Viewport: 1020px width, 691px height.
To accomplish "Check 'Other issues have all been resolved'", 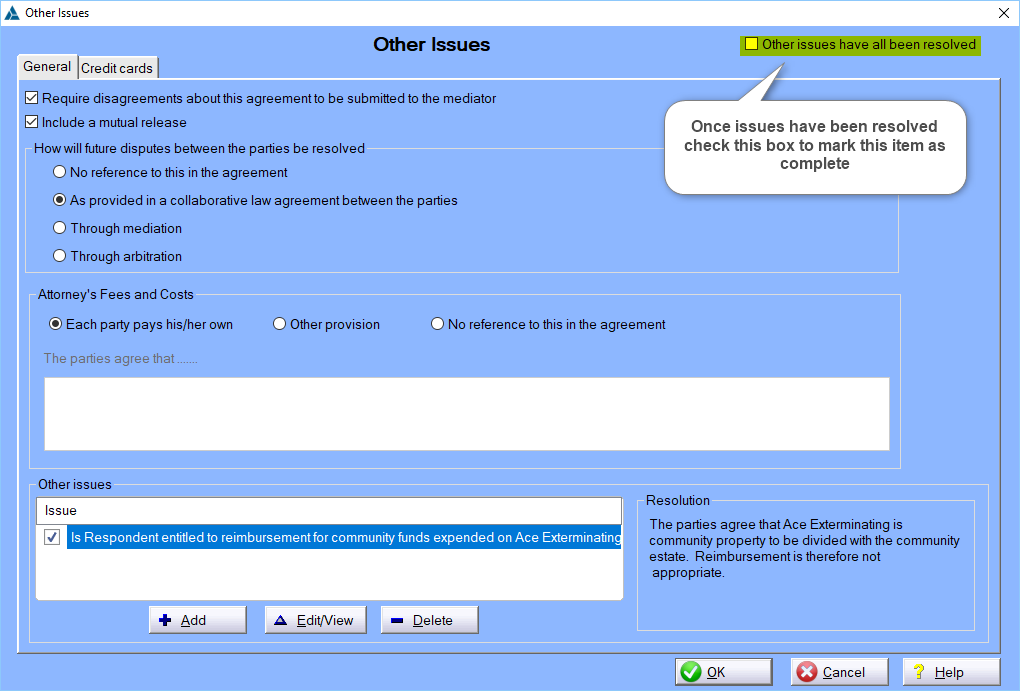I will click(x=751, y=44).
